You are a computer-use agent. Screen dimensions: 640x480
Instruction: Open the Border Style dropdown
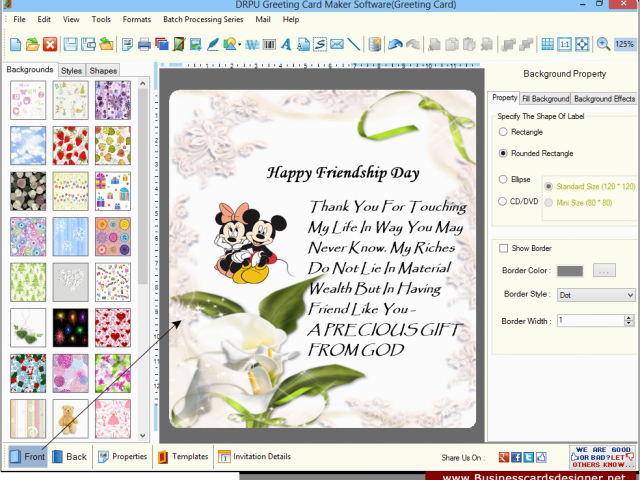coord(596,295)
